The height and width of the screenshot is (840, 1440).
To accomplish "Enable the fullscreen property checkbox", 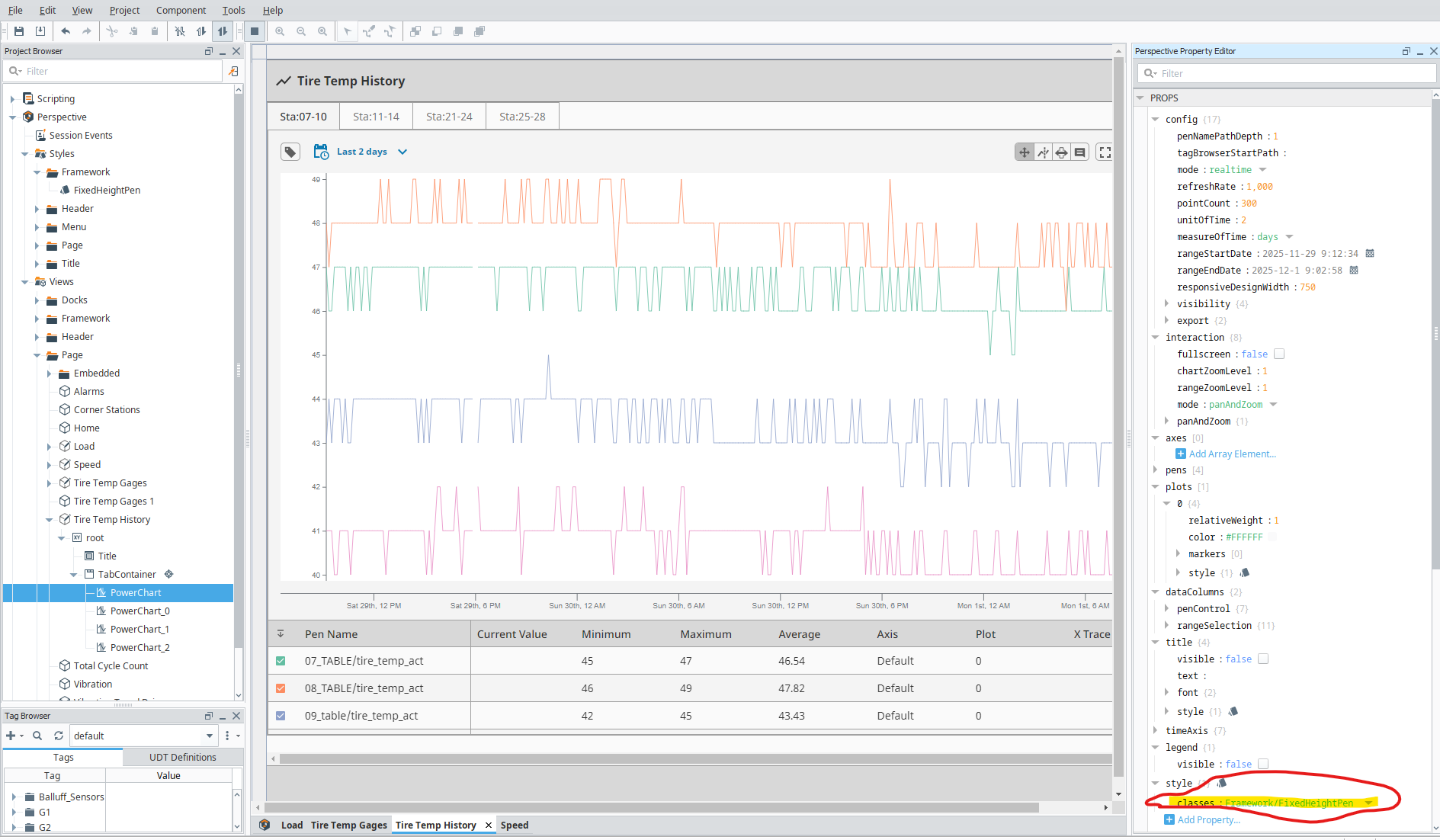I will [1279, 354].
